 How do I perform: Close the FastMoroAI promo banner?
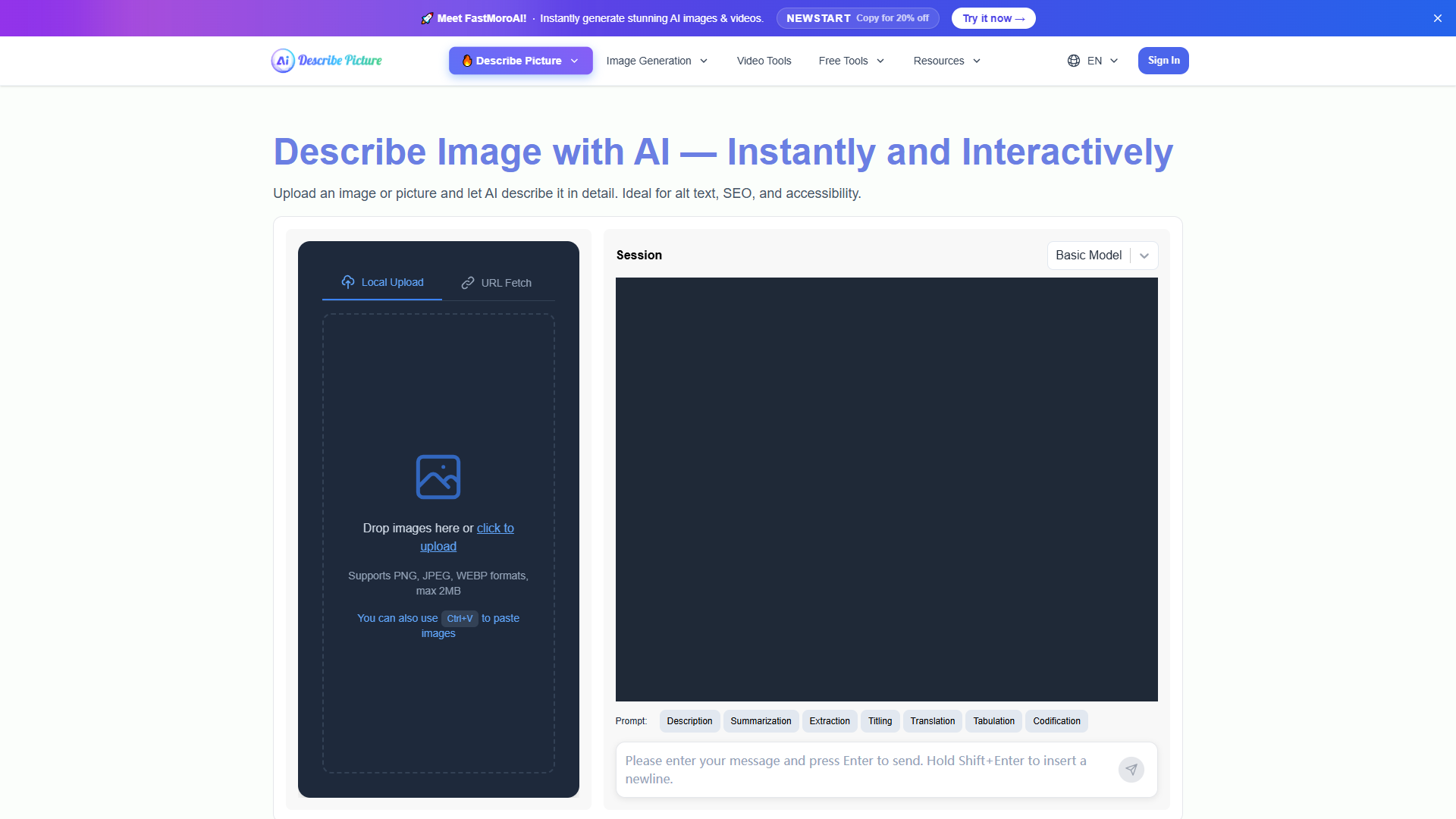click(x=1438, y=18)
